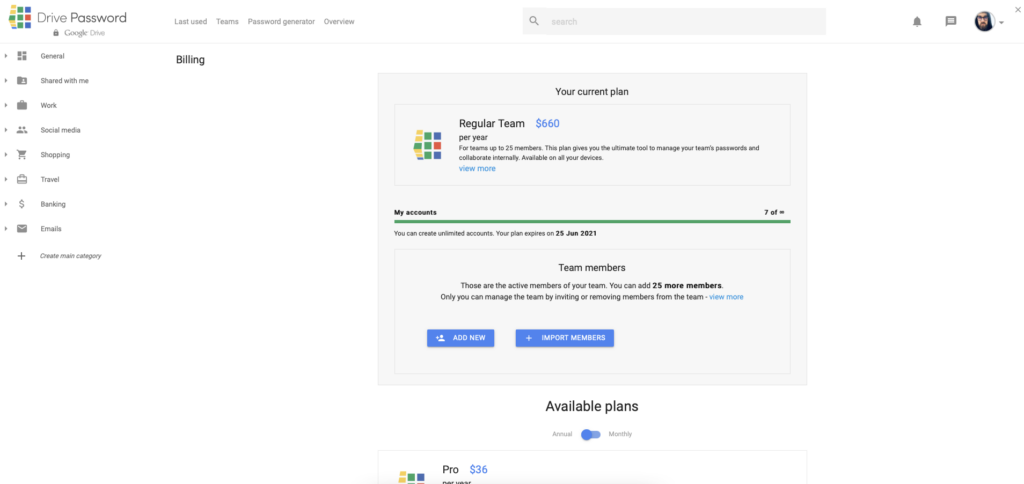Open the Shopping cart icon
Image resolution: width=1024 pixels, height=484 pixels.
tap(22, 155)
